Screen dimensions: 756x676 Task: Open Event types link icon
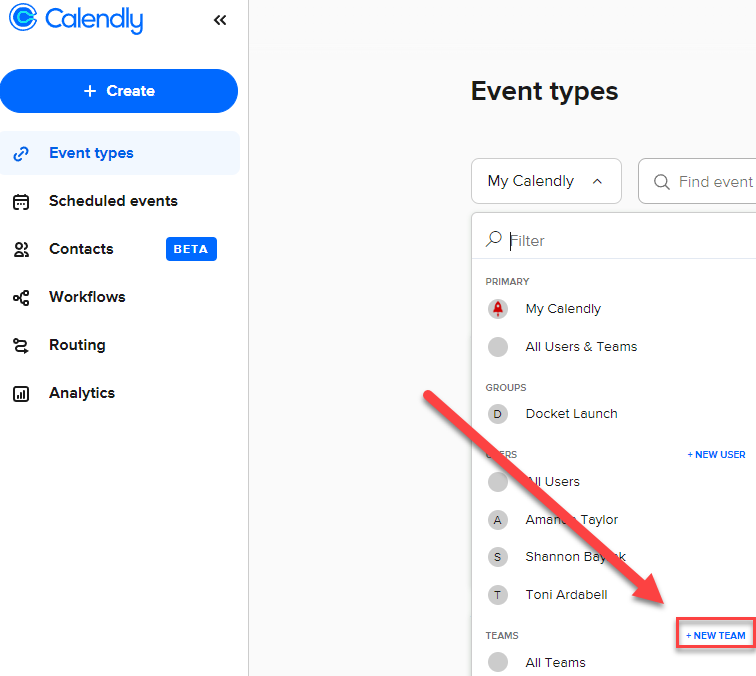point(21,153)
